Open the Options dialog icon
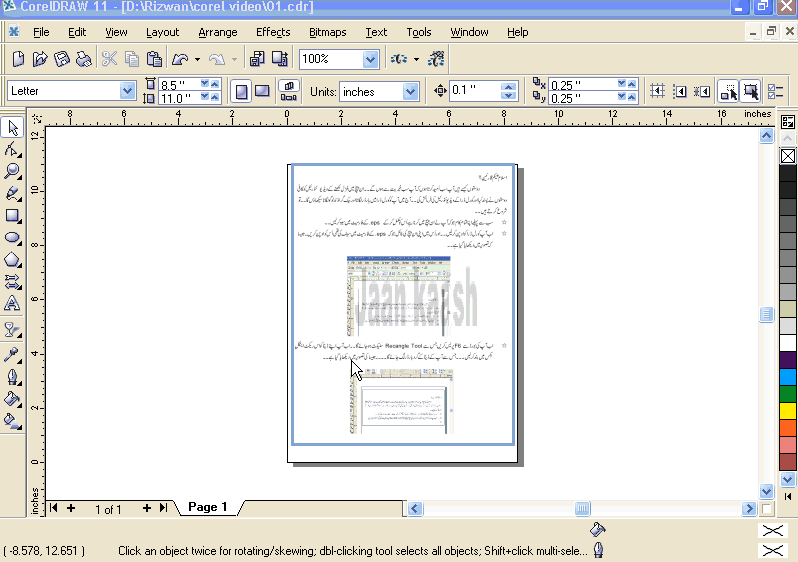Viewport: 798px width, 562px height. point(776,92)
